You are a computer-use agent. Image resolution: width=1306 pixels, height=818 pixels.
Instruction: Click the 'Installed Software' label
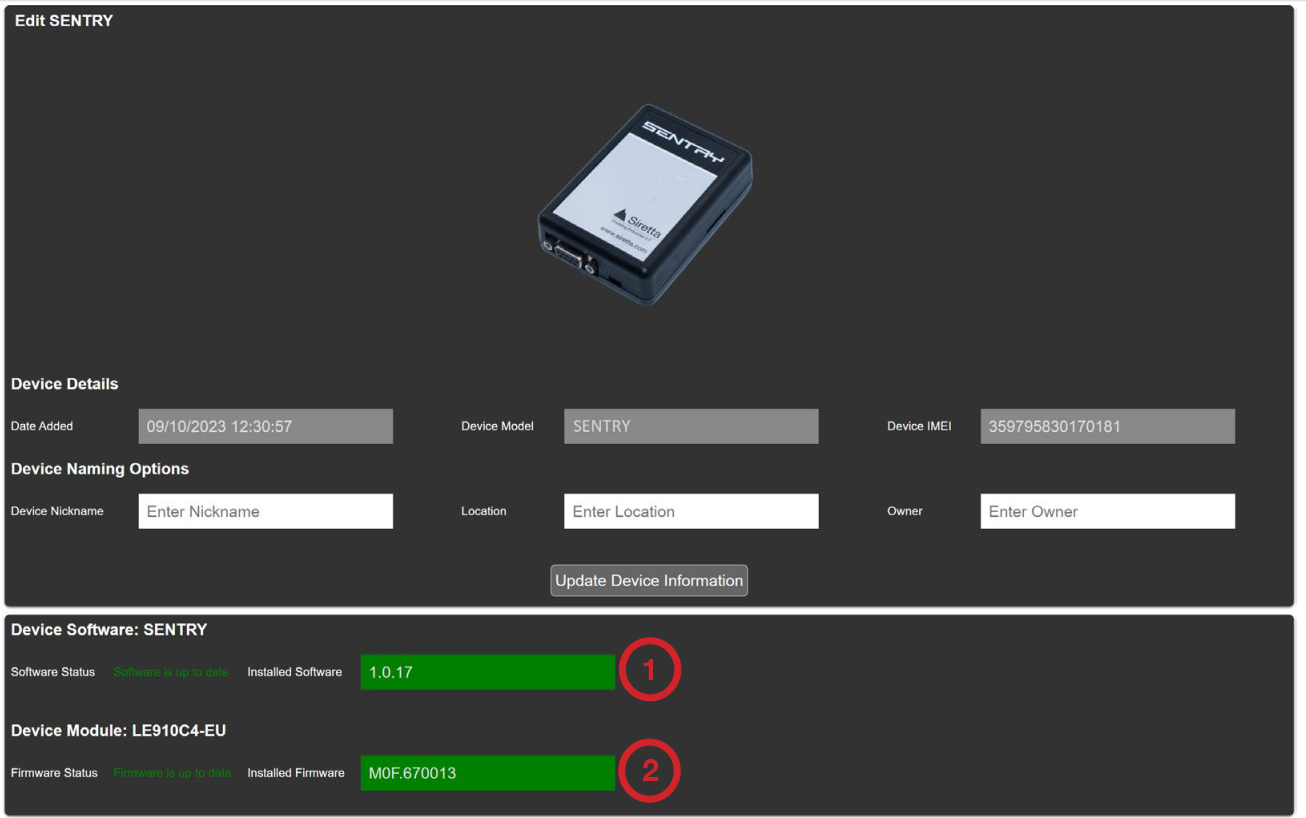pyautogui.click(x=295, y=672)
